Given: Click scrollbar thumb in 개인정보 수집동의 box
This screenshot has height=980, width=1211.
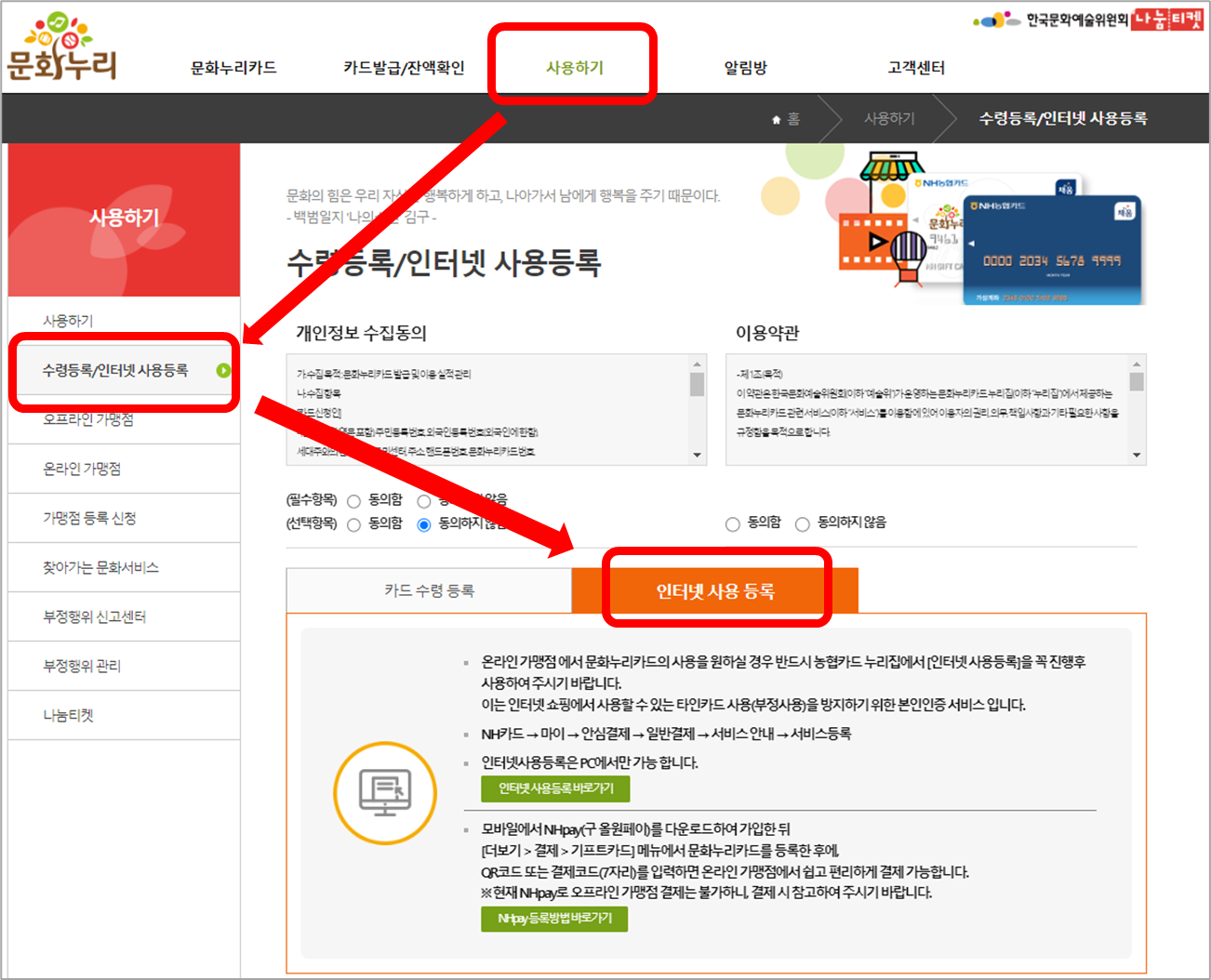Looking at the screenshot, I should [698, 384].
